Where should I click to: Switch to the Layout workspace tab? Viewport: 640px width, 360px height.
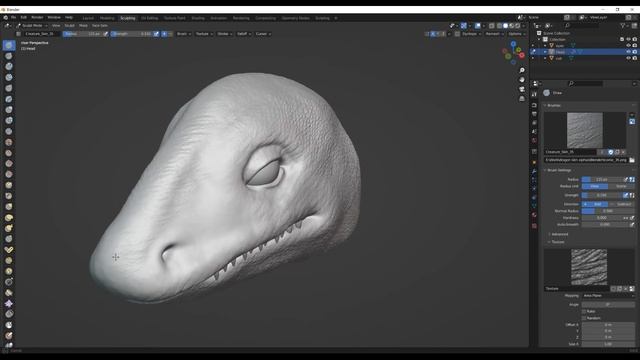(x=88, y=18)
